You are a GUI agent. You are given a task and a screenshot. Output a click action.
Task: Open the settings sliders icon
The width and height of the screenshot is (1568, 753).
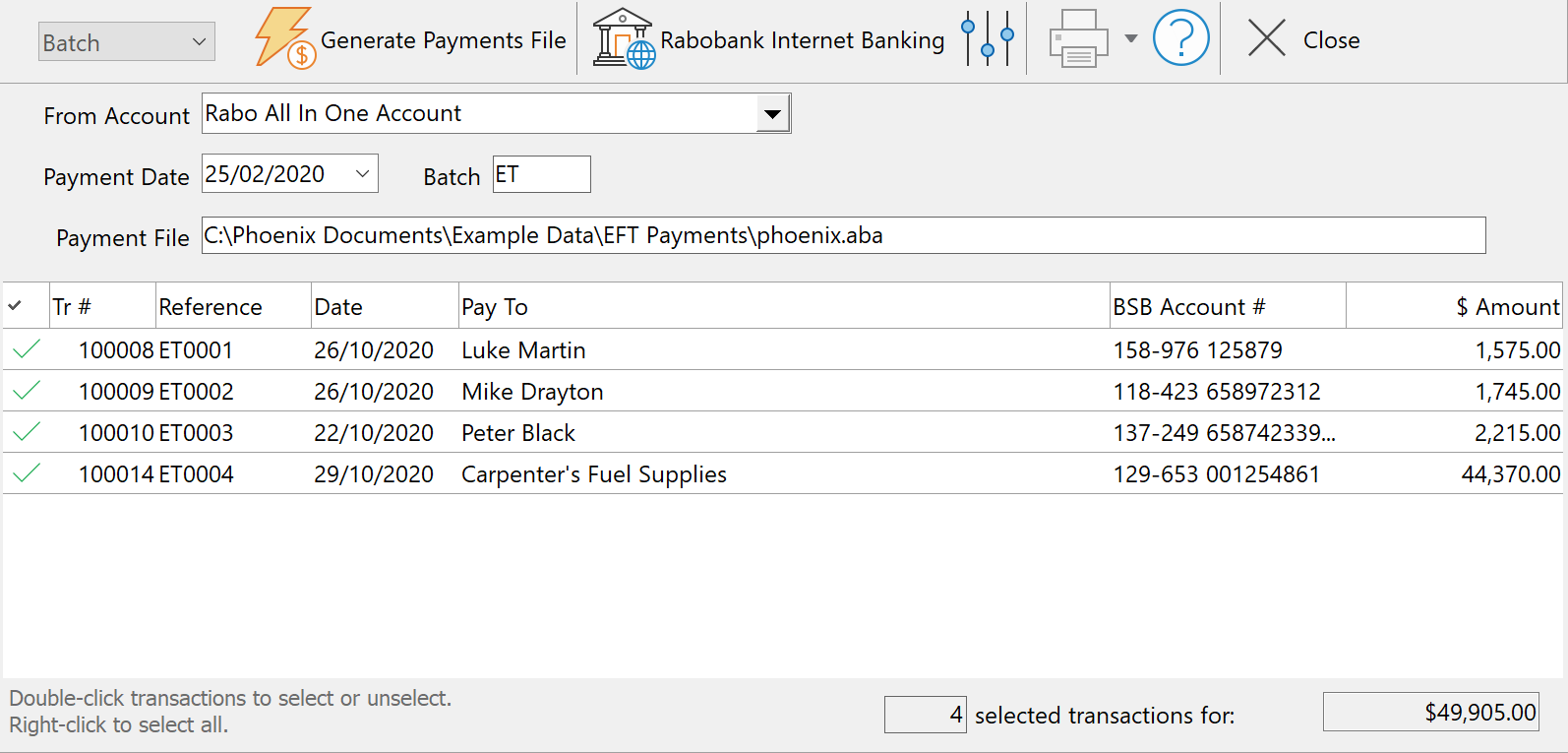coord(988,38)
